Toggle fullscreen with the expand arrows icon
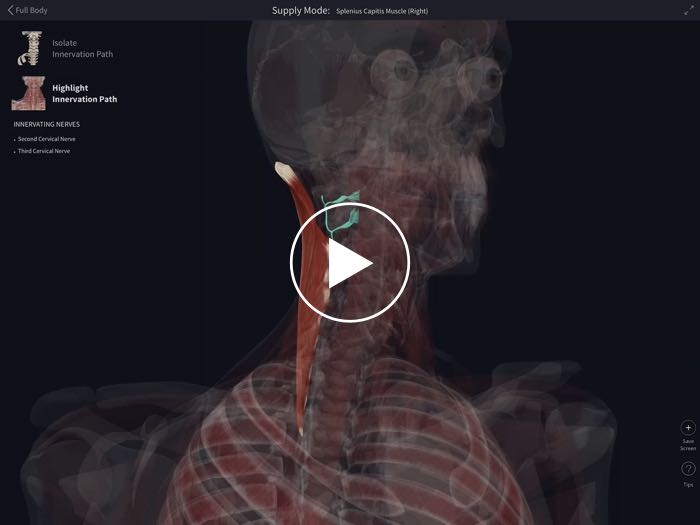The image size is (700, 525). [x=688, y=10]
